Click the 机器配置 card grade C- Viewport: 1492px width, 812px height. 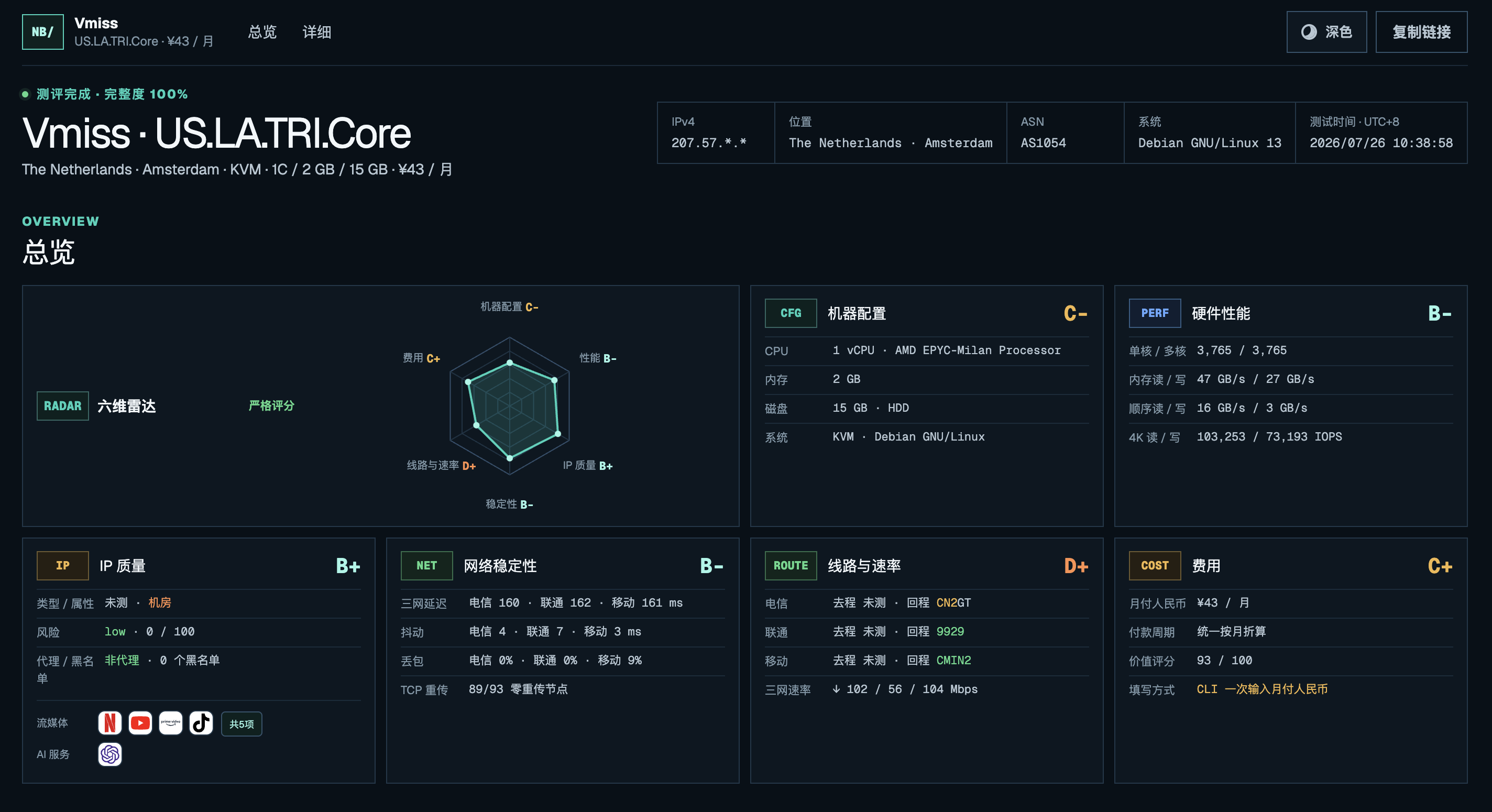pyautogui.click(x=1075, y=313)
